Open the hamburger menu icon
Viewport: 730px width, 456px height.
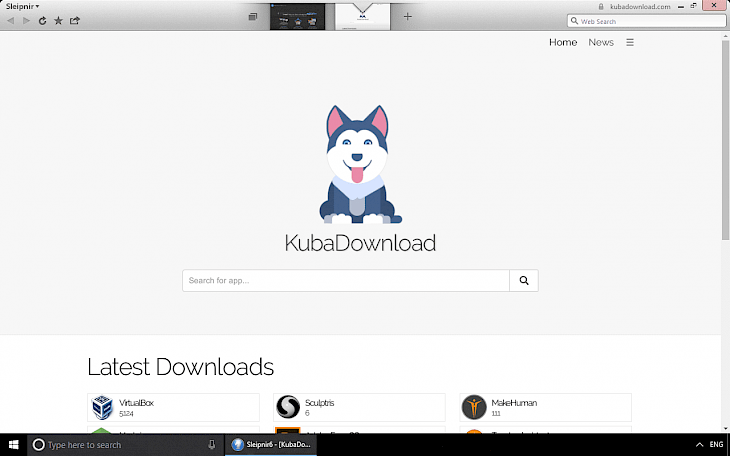tap(630, 42)
